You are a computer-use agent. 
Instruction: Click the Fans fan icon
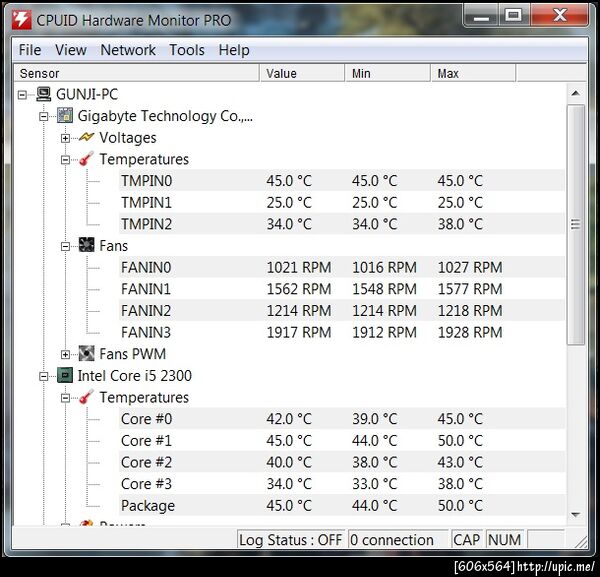click(86, 245)
